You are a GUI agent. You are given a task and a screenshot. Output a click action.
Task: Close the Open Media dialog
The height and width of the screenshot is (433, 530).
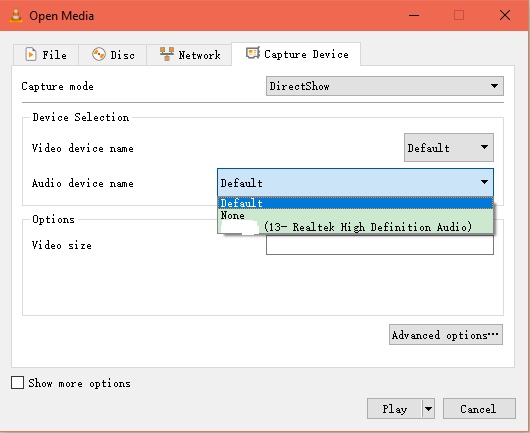[x=505, y=15]
